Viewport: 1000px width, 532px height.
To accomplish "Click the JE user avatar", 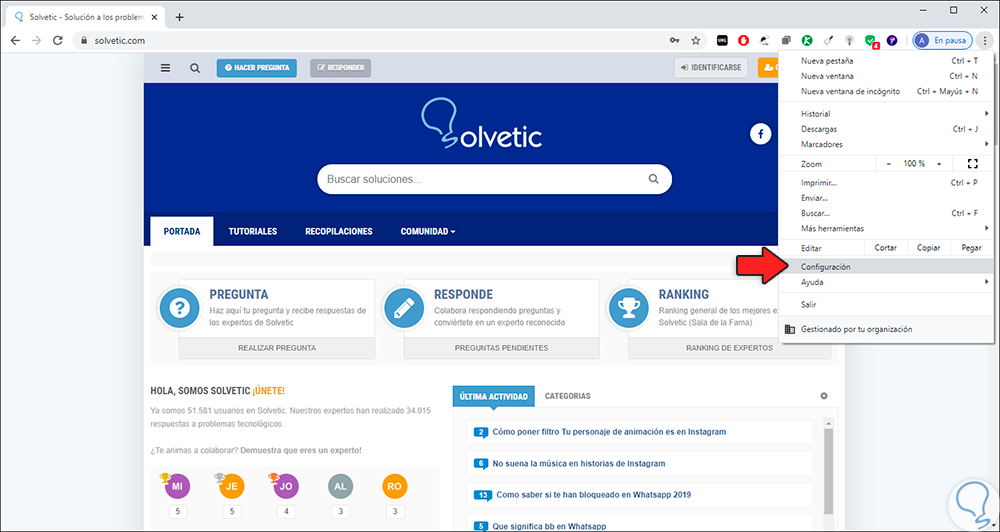I will 232,486.
